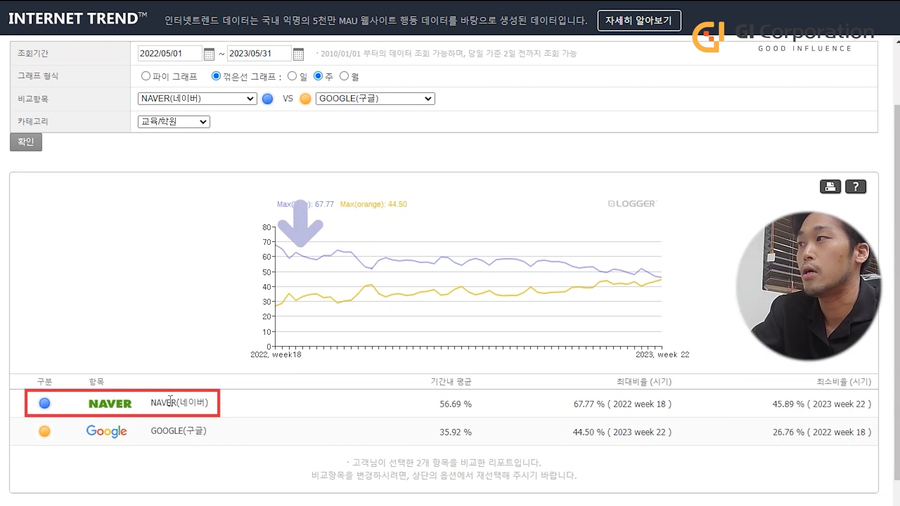Click the orange color dot next to GOOGLE dropdown

coord(305,99)
